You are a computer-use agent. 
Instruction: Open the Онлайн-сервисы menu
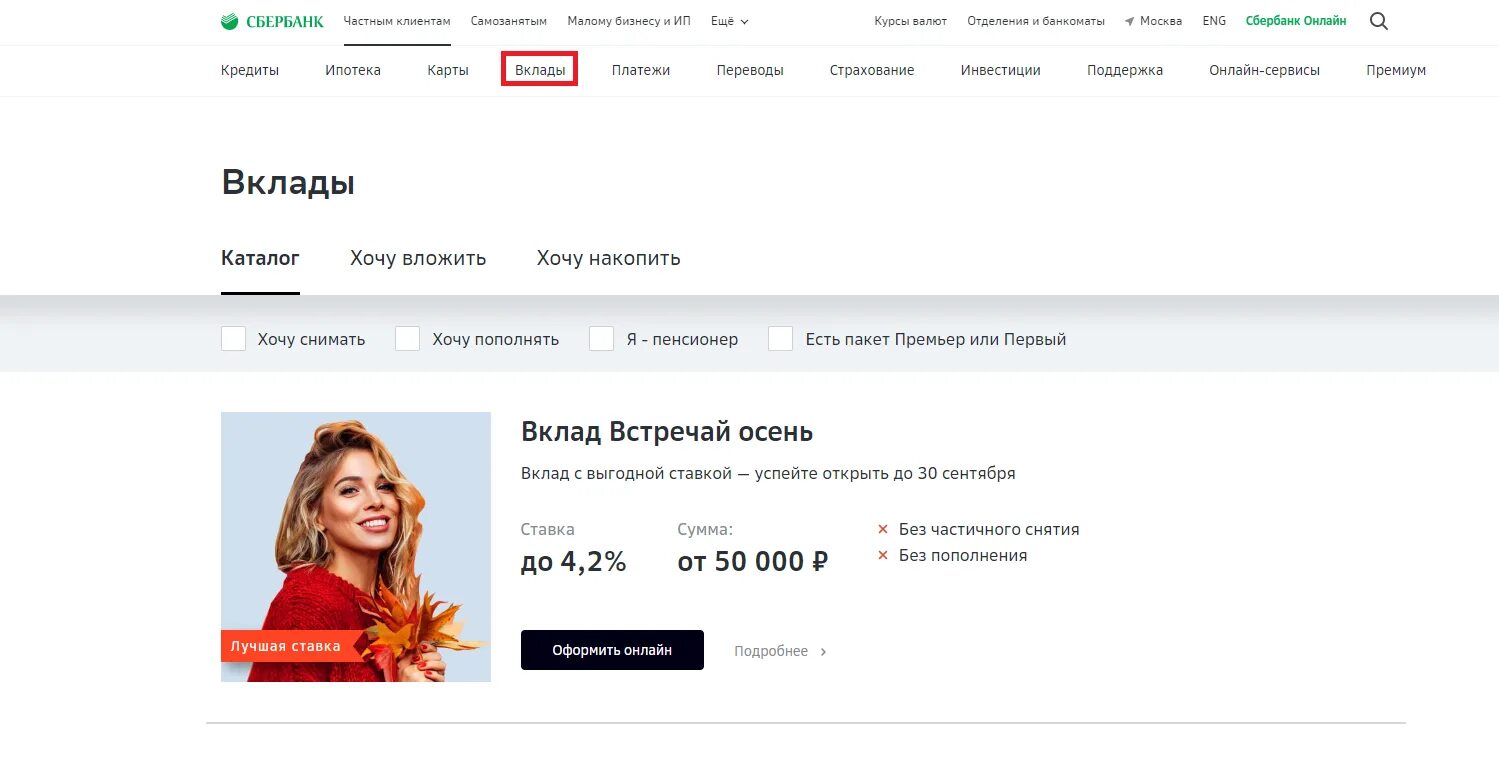click(x=1265, y=70)
